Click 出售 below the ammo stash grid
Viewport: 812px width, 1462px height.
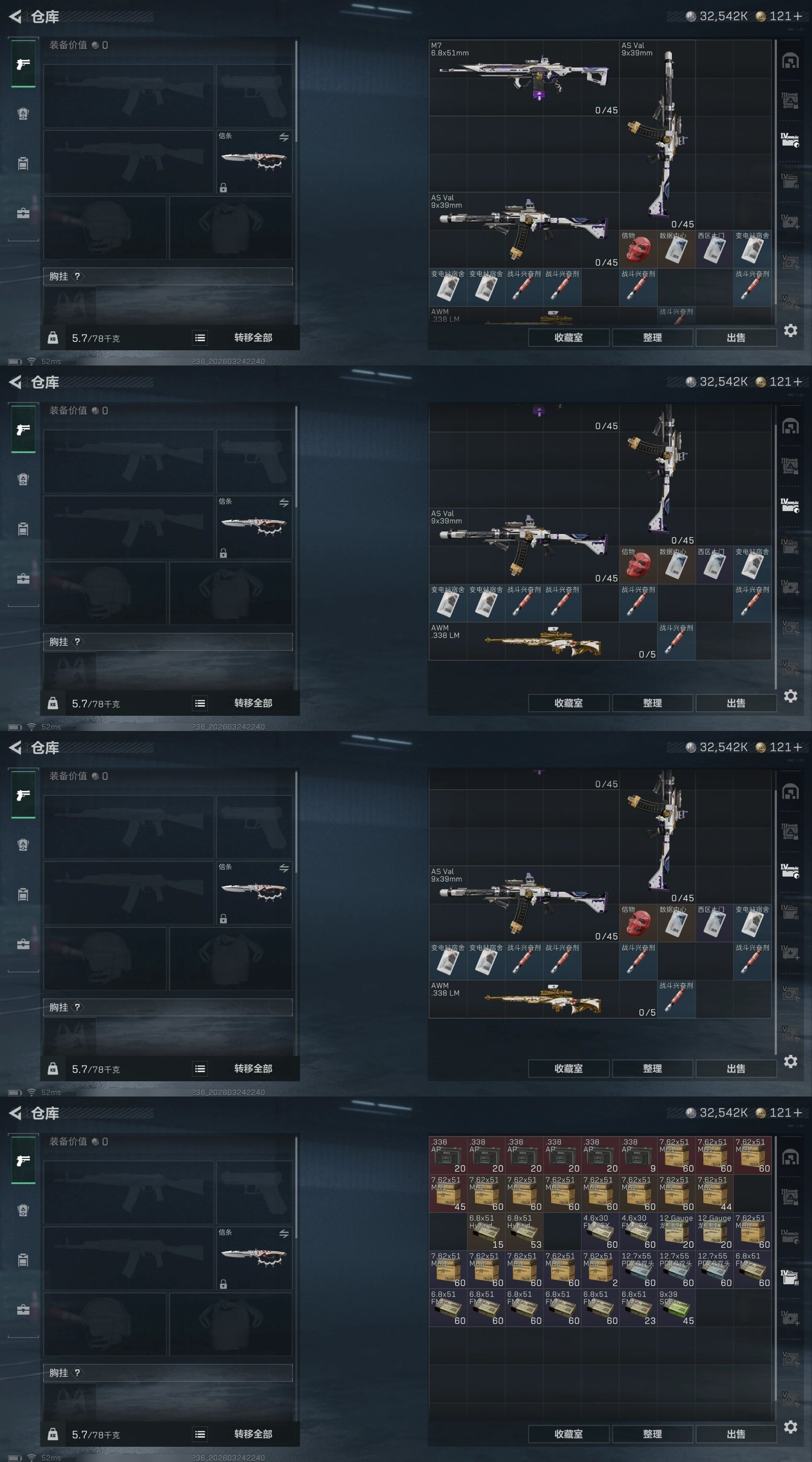point(736,1434)
